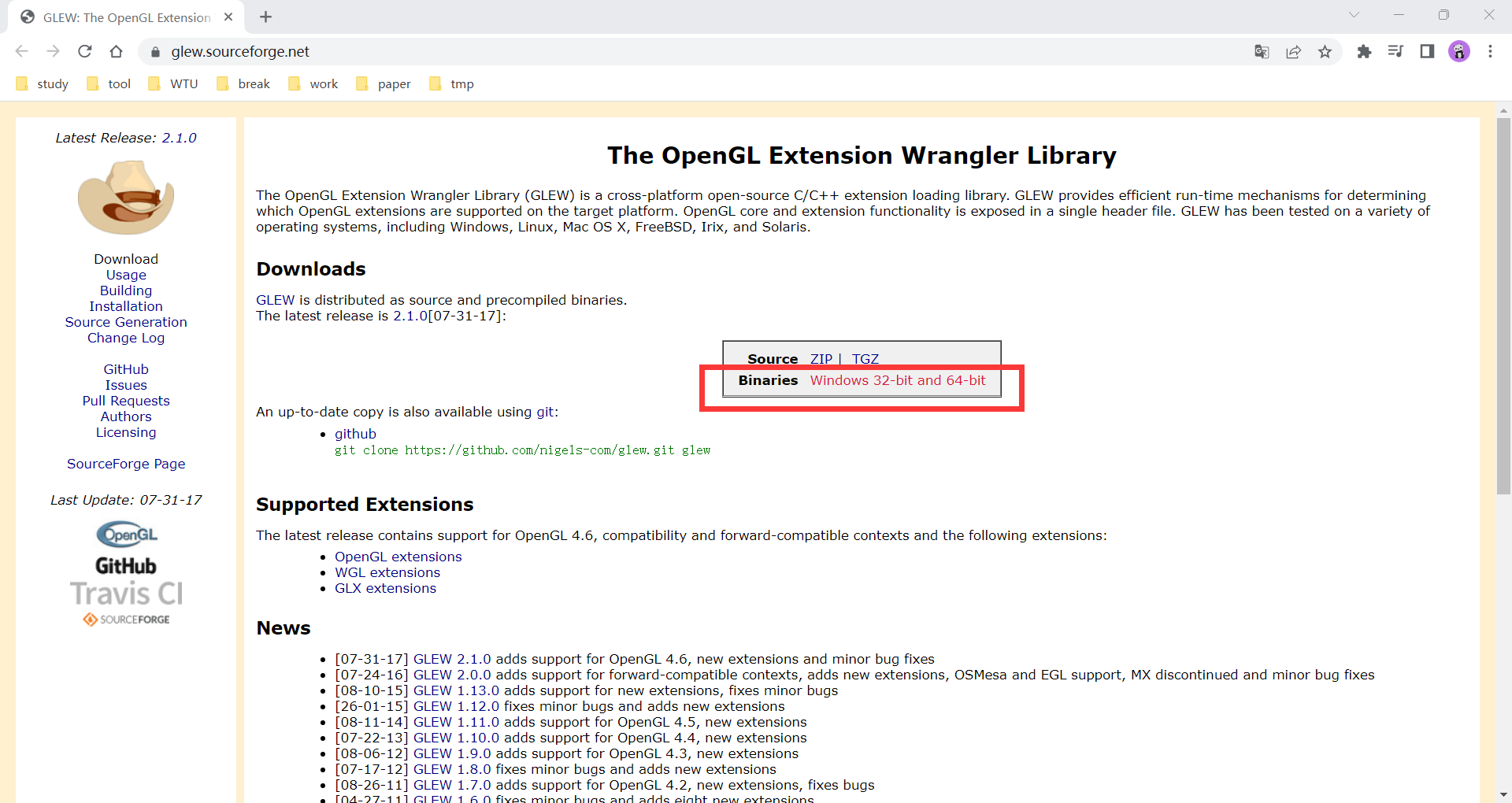
Task: Click the Travis CI logo
Action: coord(126,594)
